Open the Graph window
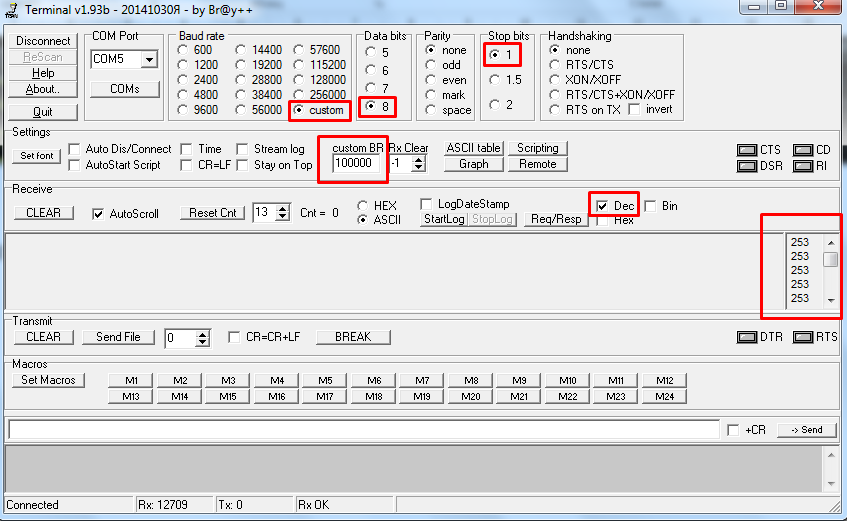Viewport: 847px width, 521px height. pyautogui.click(x=474, y=164)
